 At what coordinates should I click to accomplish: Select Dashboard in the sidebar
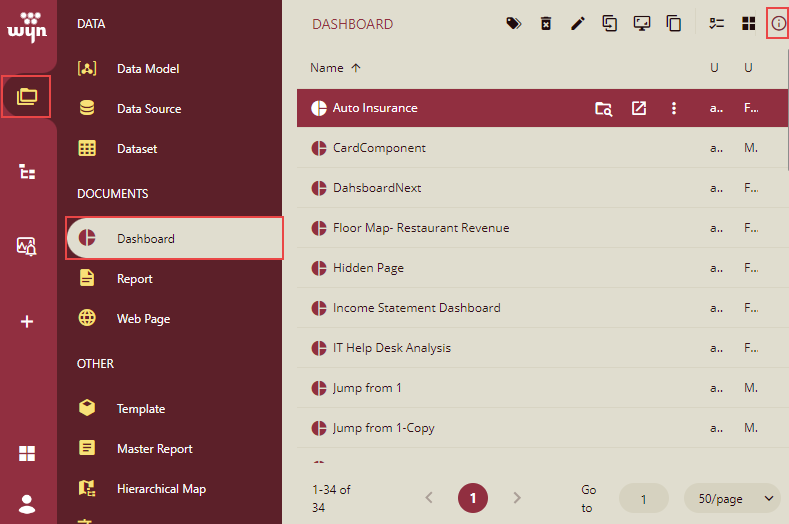pos(174,238)
